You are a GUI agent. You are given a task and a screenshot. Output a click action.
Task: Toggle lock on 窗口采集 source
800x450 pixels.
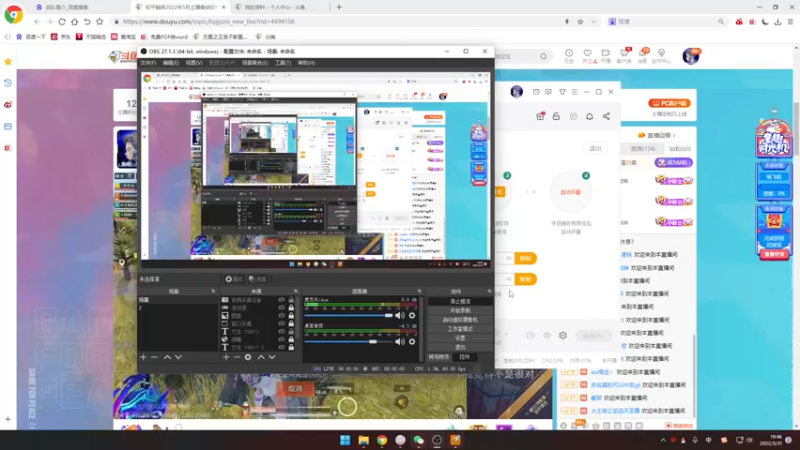tap(291, 323)
